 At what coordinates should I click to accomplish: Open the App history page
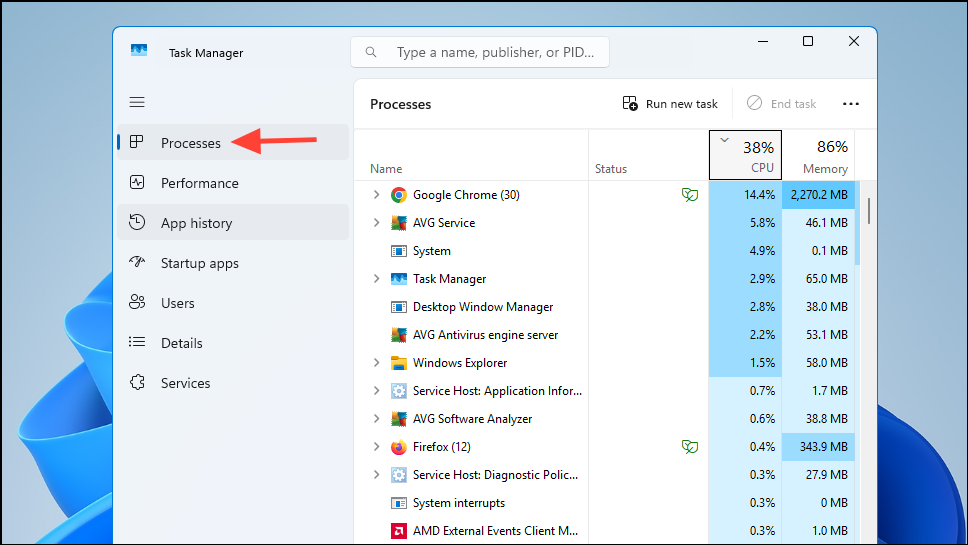point(233,223)
